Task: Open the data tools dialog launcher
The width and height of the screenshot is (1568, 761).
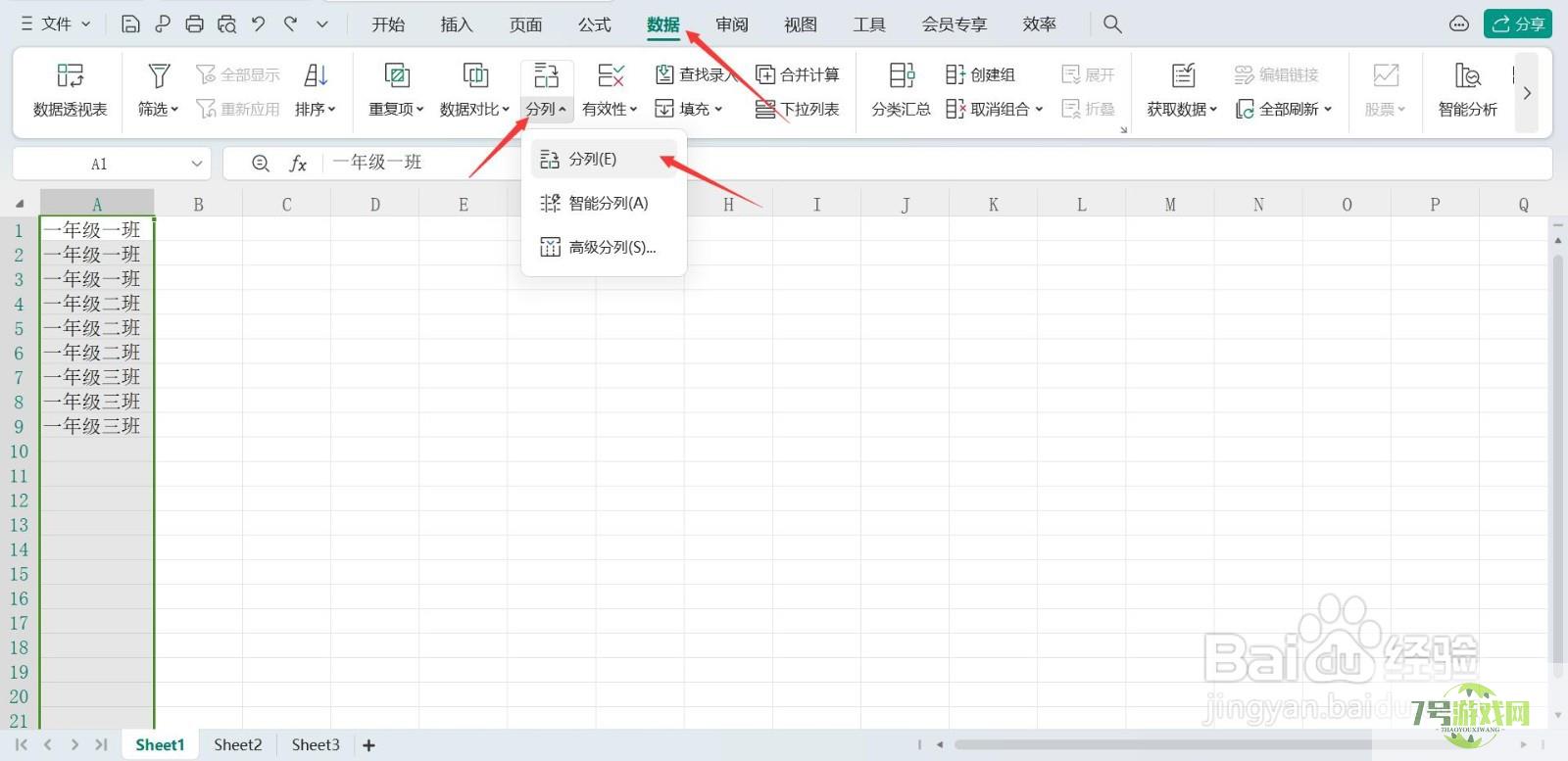Action: click(1124, 129)
